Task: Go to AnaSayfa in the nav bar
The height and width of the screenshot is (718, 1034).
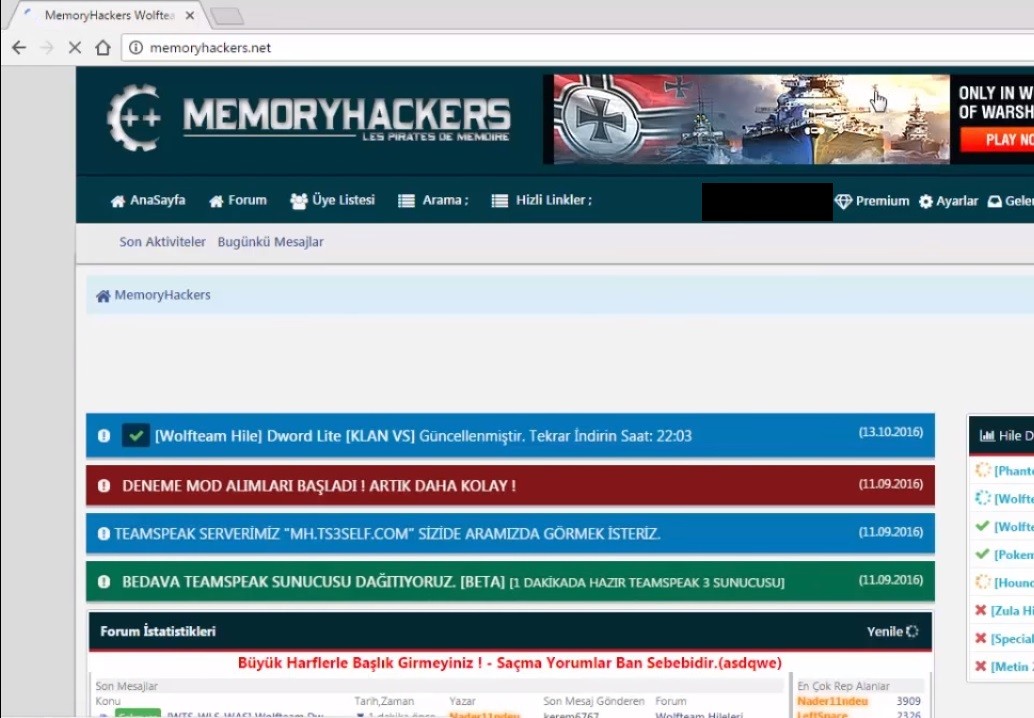Action: click(148, 200)
